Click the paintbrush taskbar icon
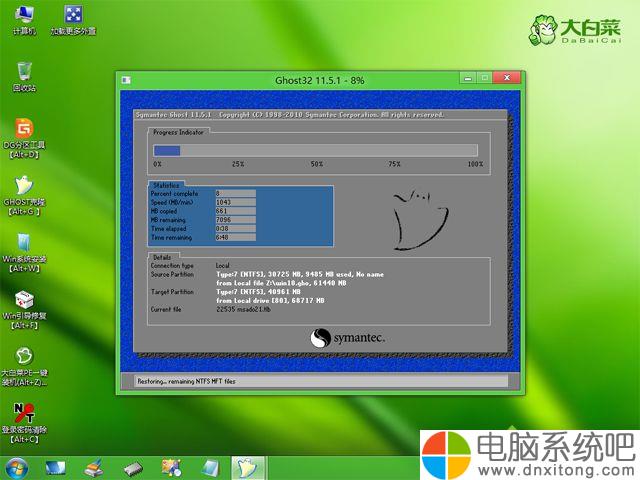This screenshot has width=640, height=480. [94, 468]
